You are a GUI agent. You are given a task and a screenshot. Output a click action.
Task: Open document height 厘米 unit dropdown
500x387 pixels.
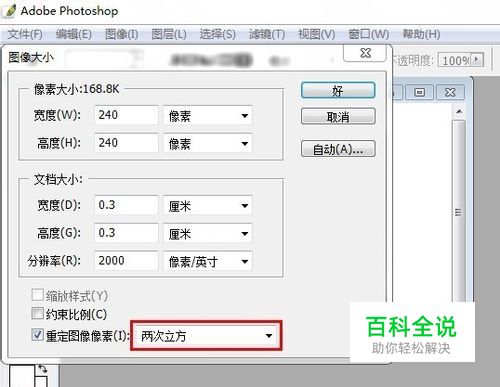tap(208, 233)
